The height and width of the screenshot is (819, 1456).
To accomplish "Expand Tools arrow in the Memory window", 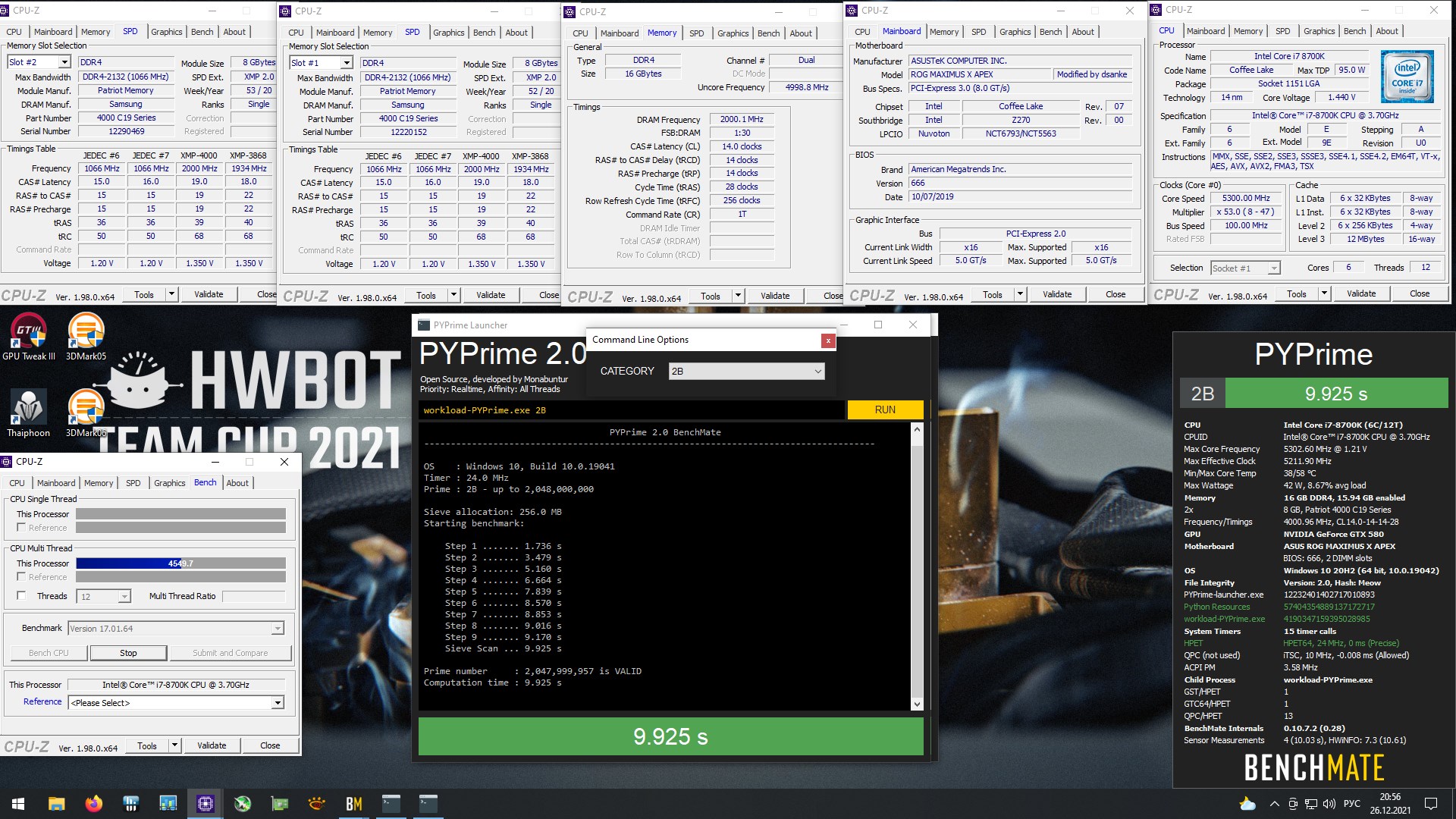I will click(x=738, y=296).
